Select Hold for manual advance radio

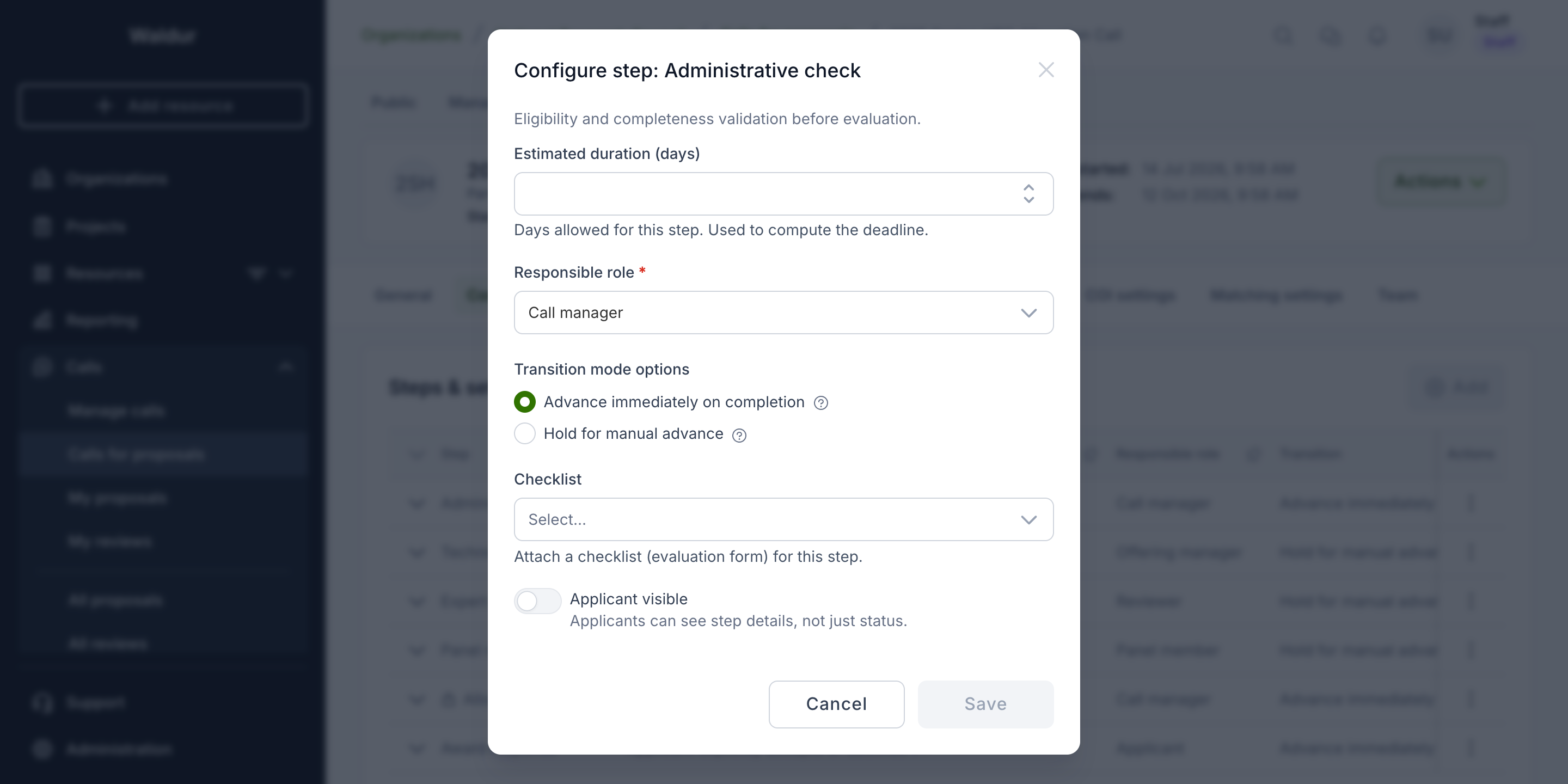[x=525, y=433]
